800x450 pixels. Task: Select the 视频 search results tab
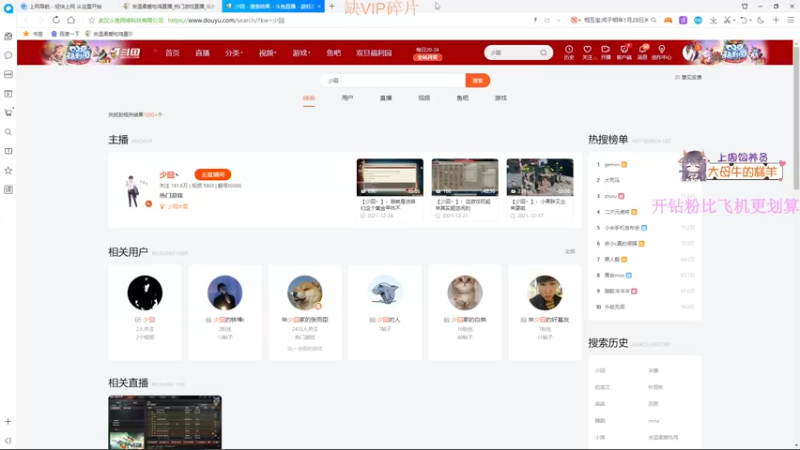coord(424,98)
